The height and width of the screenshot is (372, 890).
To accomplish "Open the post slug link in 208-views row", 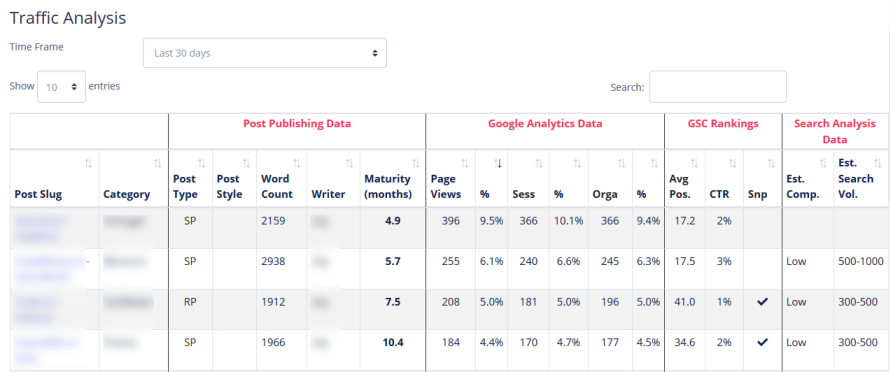I will click(x=35, y=310).
